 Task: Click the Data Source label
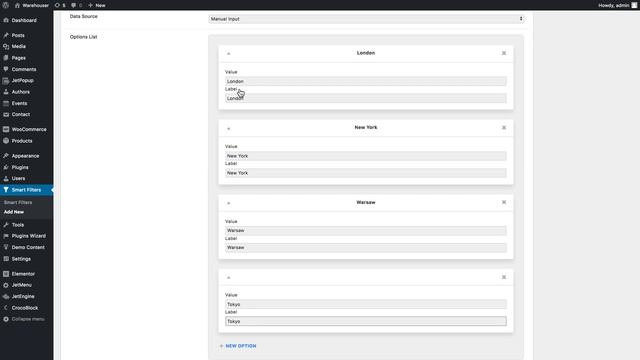pyautogui.click(x=84, y=16)
